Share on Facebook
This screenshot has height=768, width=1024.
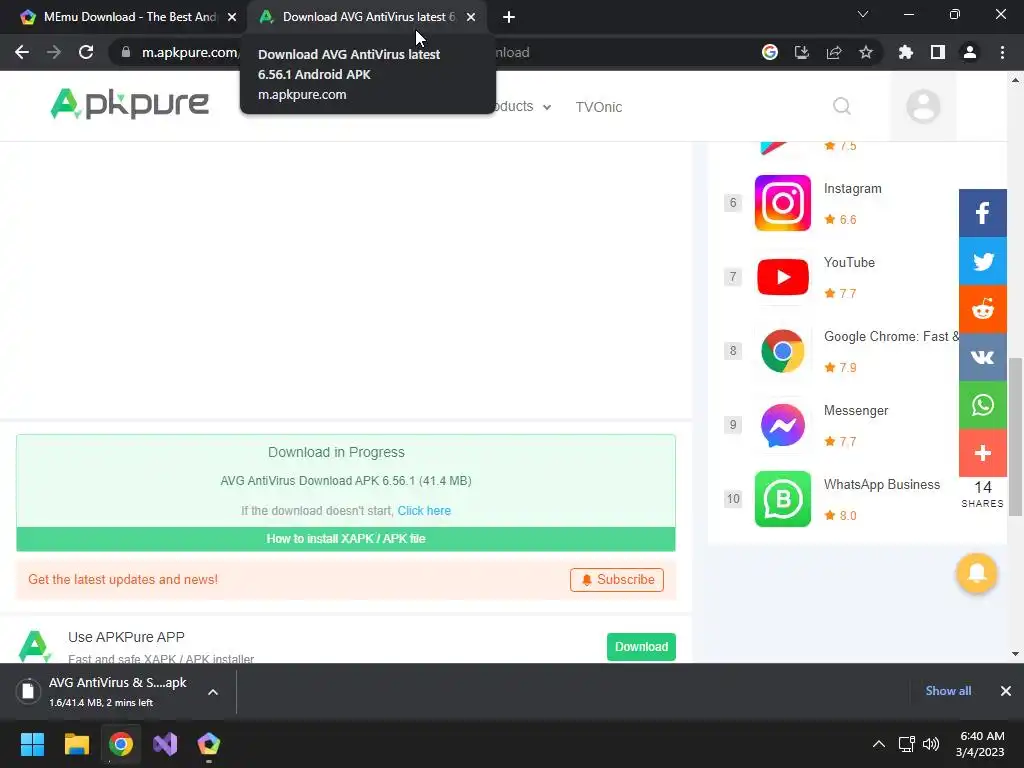coord(983,213)
